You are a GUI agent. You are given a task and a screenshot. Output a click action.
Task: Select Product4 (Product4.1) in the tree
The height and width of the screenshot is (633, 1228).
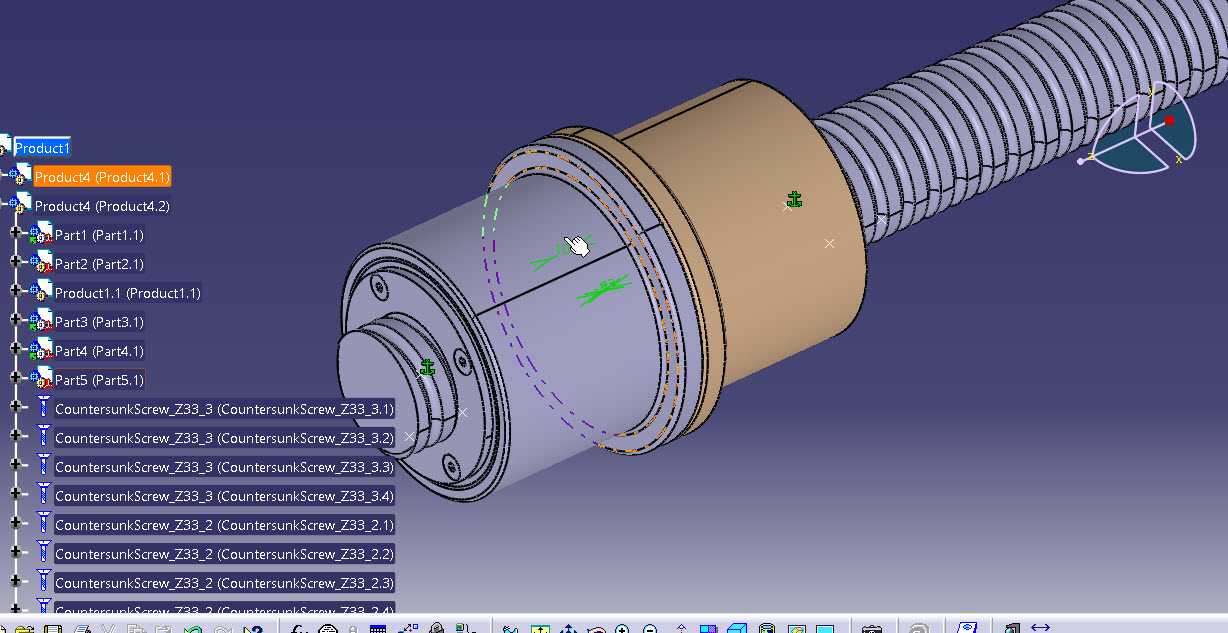click(102, 177)
